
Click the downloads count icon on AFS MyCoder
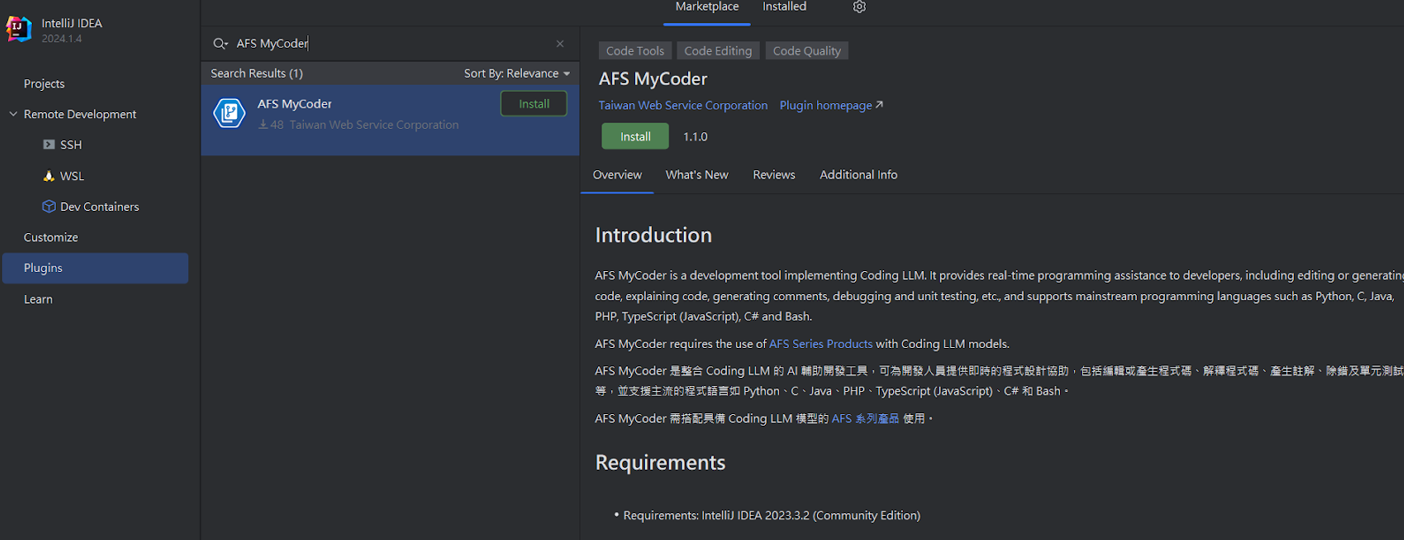point(263,125)
